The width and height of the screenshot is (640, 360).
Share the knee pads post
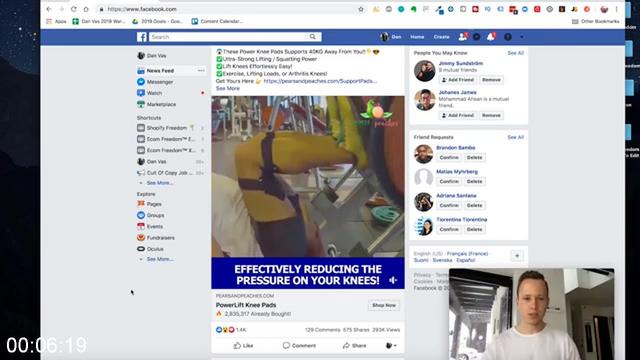(x=354, y=346)
